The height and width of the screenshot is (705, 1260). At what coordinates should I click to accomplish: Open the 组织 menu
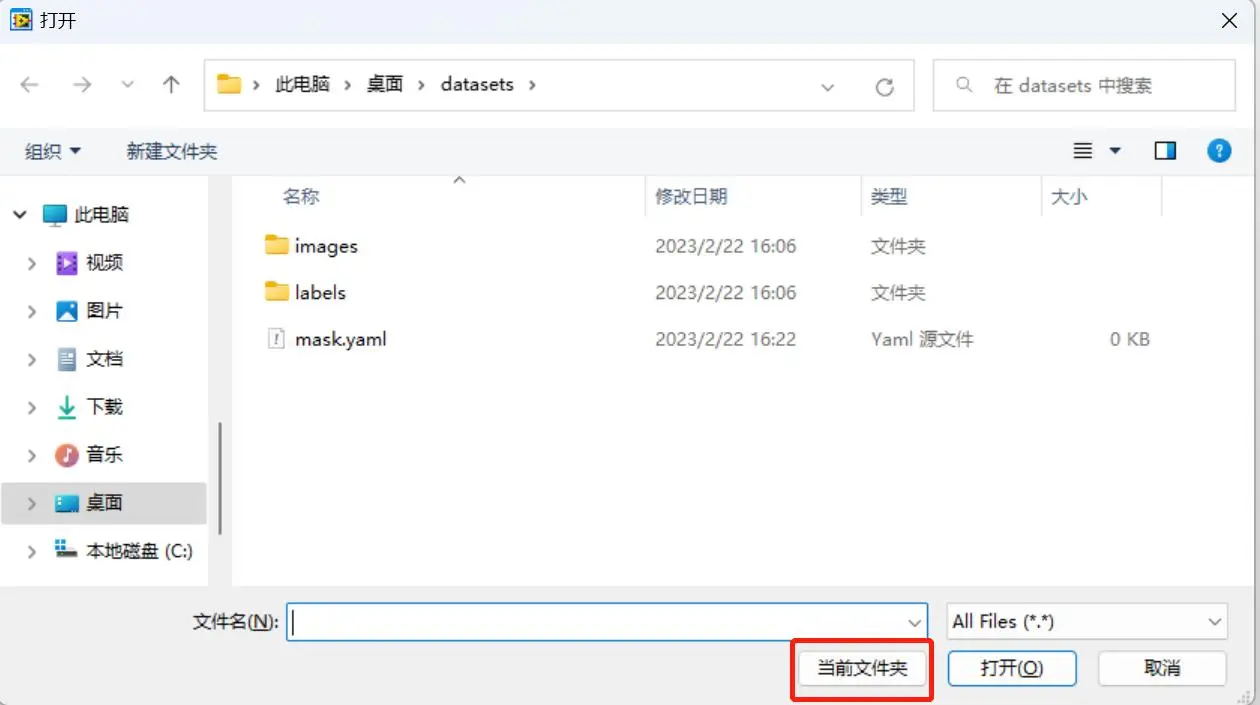click(x=52, y=151)
